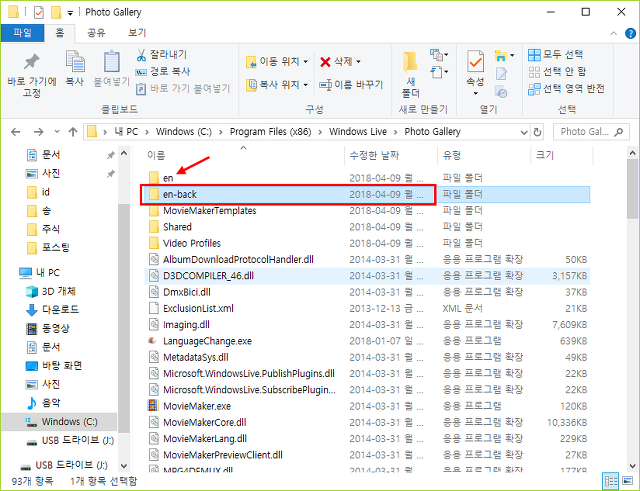Click the Help question mark icon
640x491 pixels.
click(630, 33)
